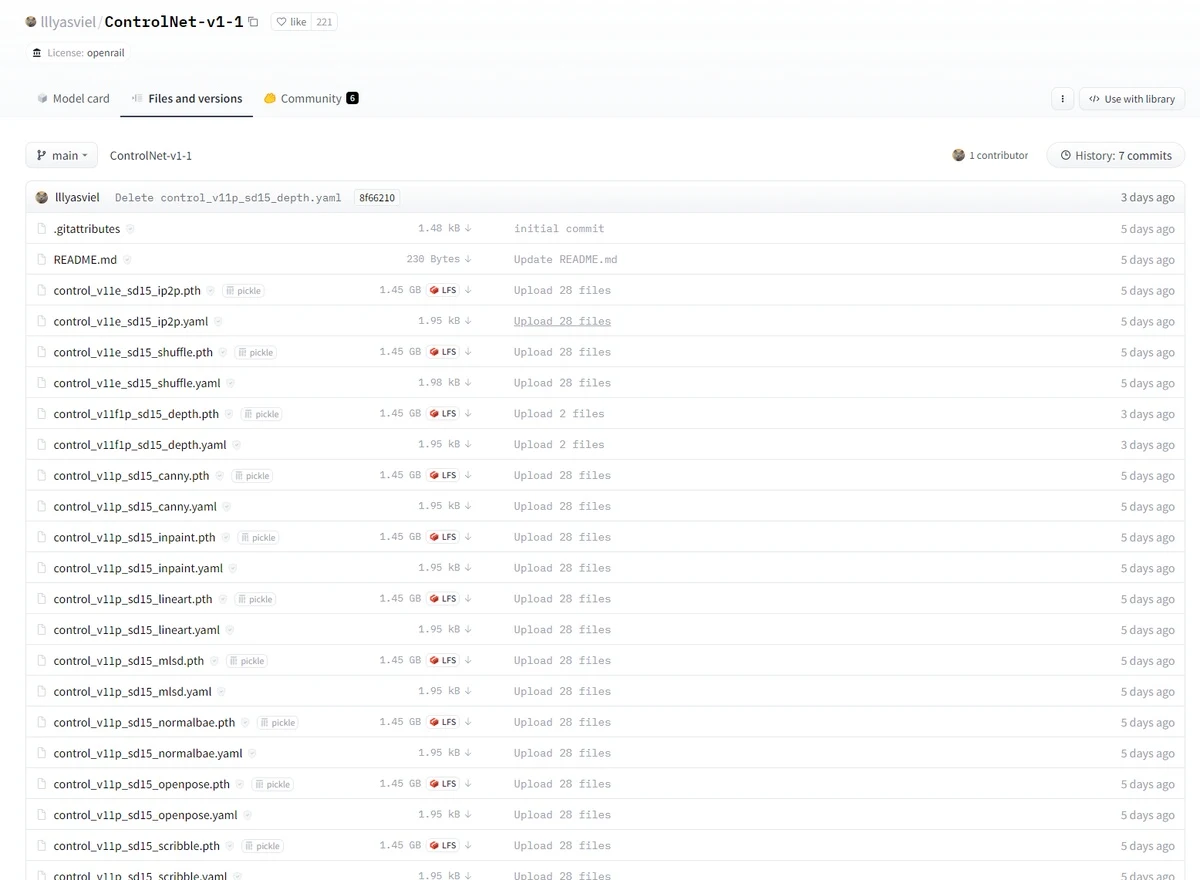Viewport: 1200px width, 880px height.
Task: Click the License: openrail tag
Action: pos(79,53)
